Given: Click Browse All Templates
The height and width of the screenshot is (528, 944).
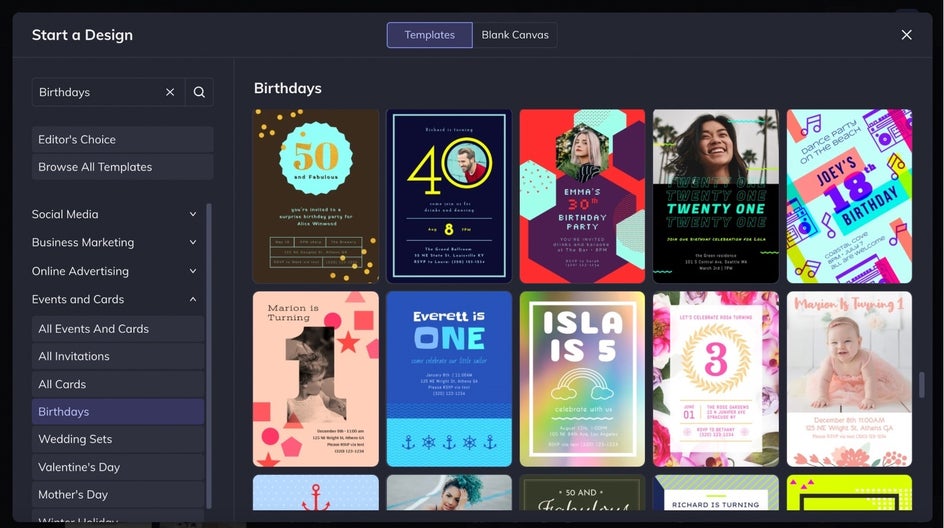Looking at the screenshot, I should 122,167.
